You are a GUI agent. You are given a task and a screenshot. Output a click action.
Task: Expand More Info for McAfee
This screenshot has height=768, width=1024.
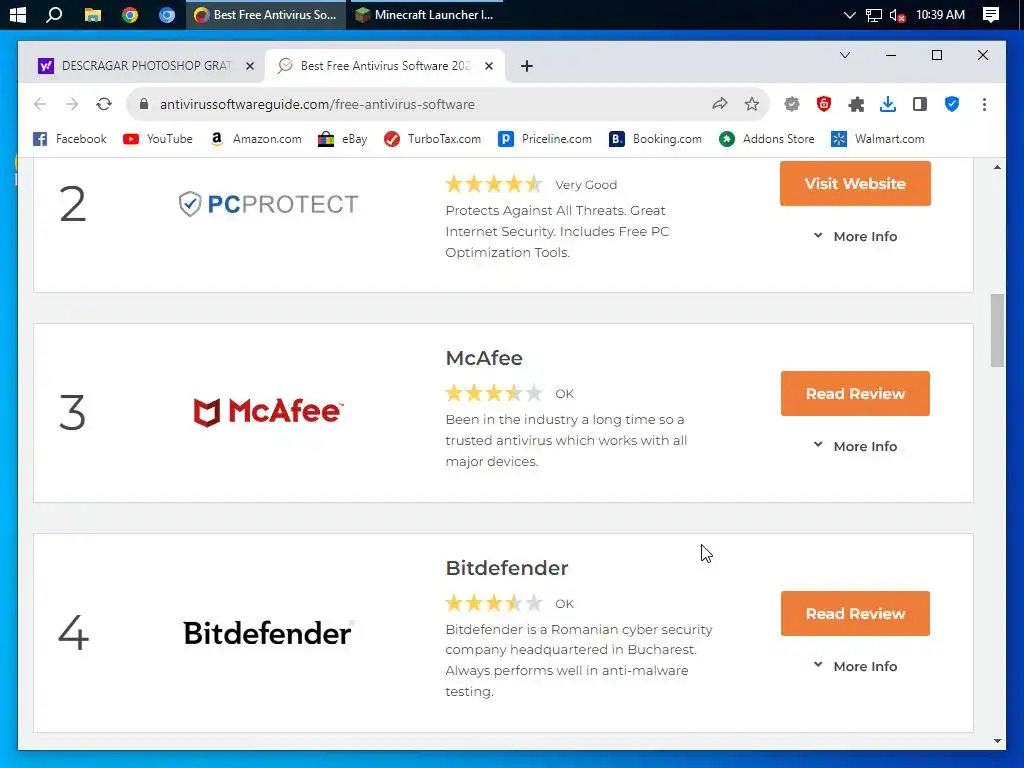pyautogui.click(x=855, y=446)
